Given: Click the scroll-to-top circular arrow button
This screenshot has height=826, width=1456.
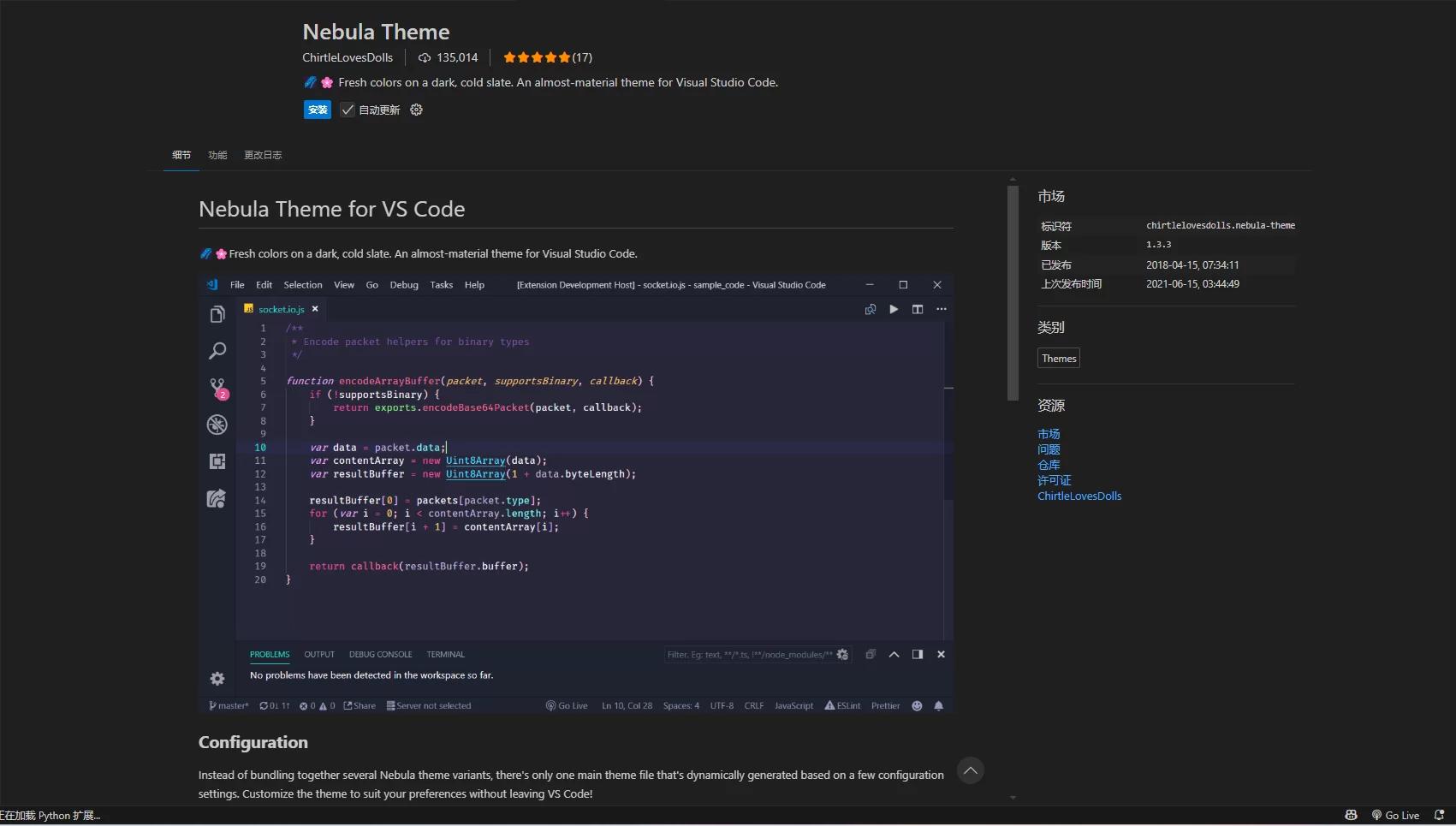Looking at the screenshot, I should (970, 770).
